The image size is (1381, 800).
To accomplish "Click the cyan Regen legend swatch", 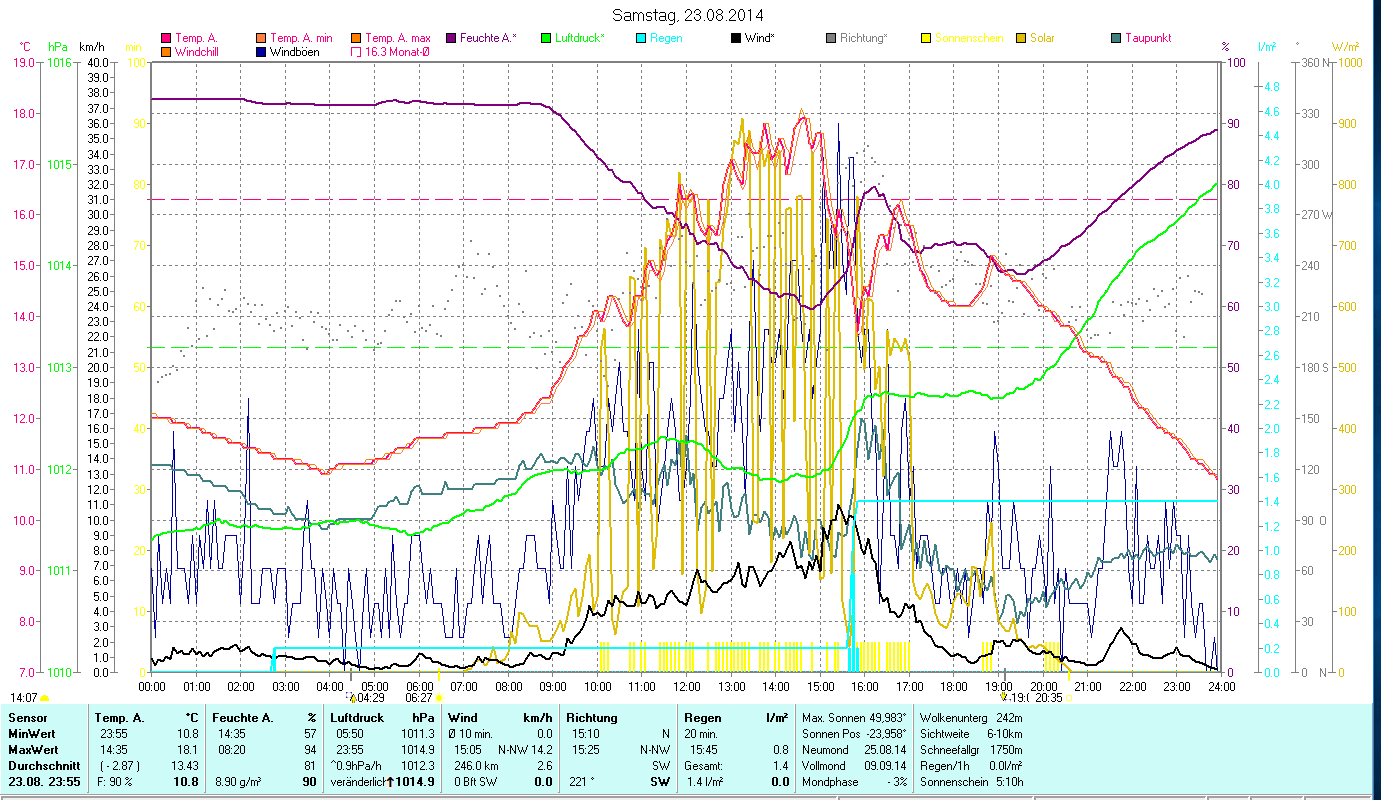I will (x=640, y=38).
